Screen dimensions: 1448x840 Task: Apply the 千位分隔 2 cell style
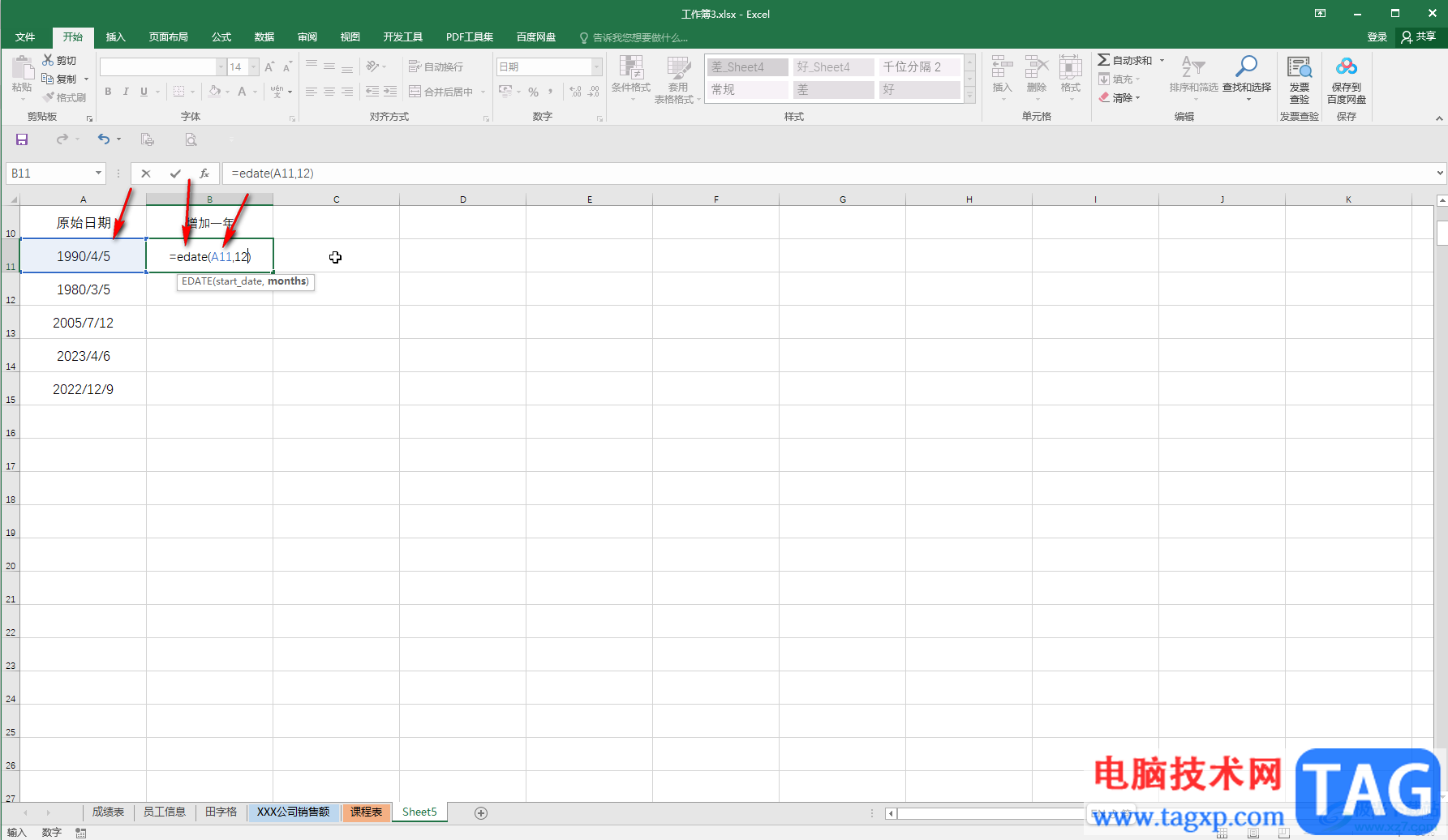919,67
